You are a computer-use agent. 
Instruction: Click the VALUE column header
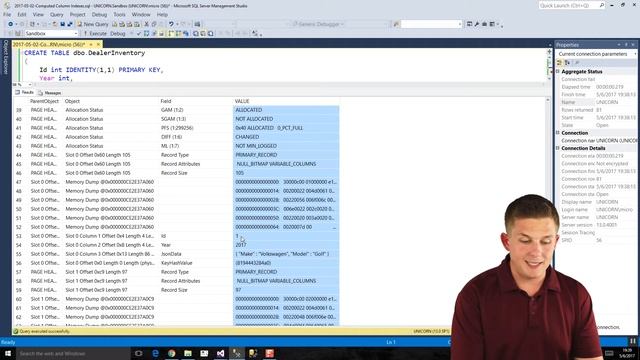242,101
